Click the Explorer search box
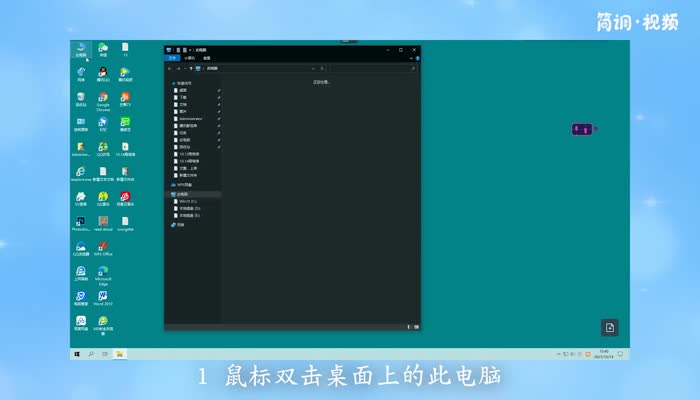700x400 pixels. 373,68
